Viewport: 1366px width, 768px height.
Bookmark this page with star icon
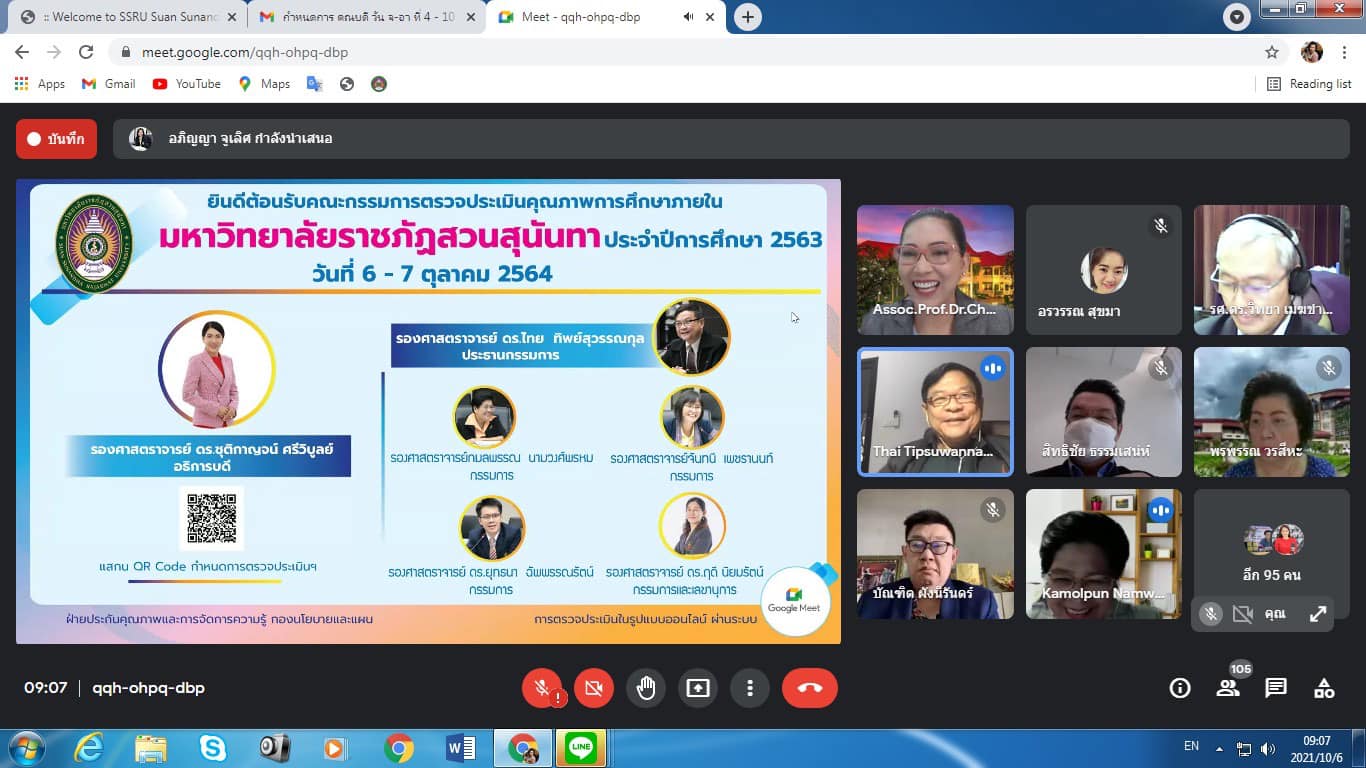[x=1272, y=52]
